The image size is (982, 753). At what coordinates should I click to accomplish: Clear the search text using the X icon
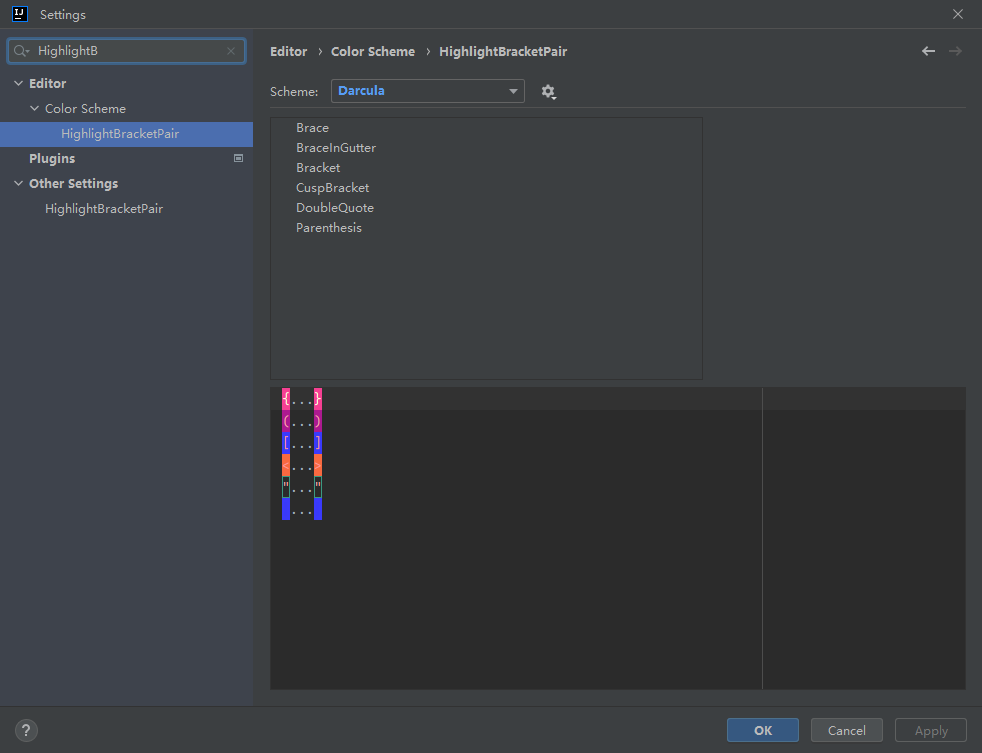click(231, 50)
